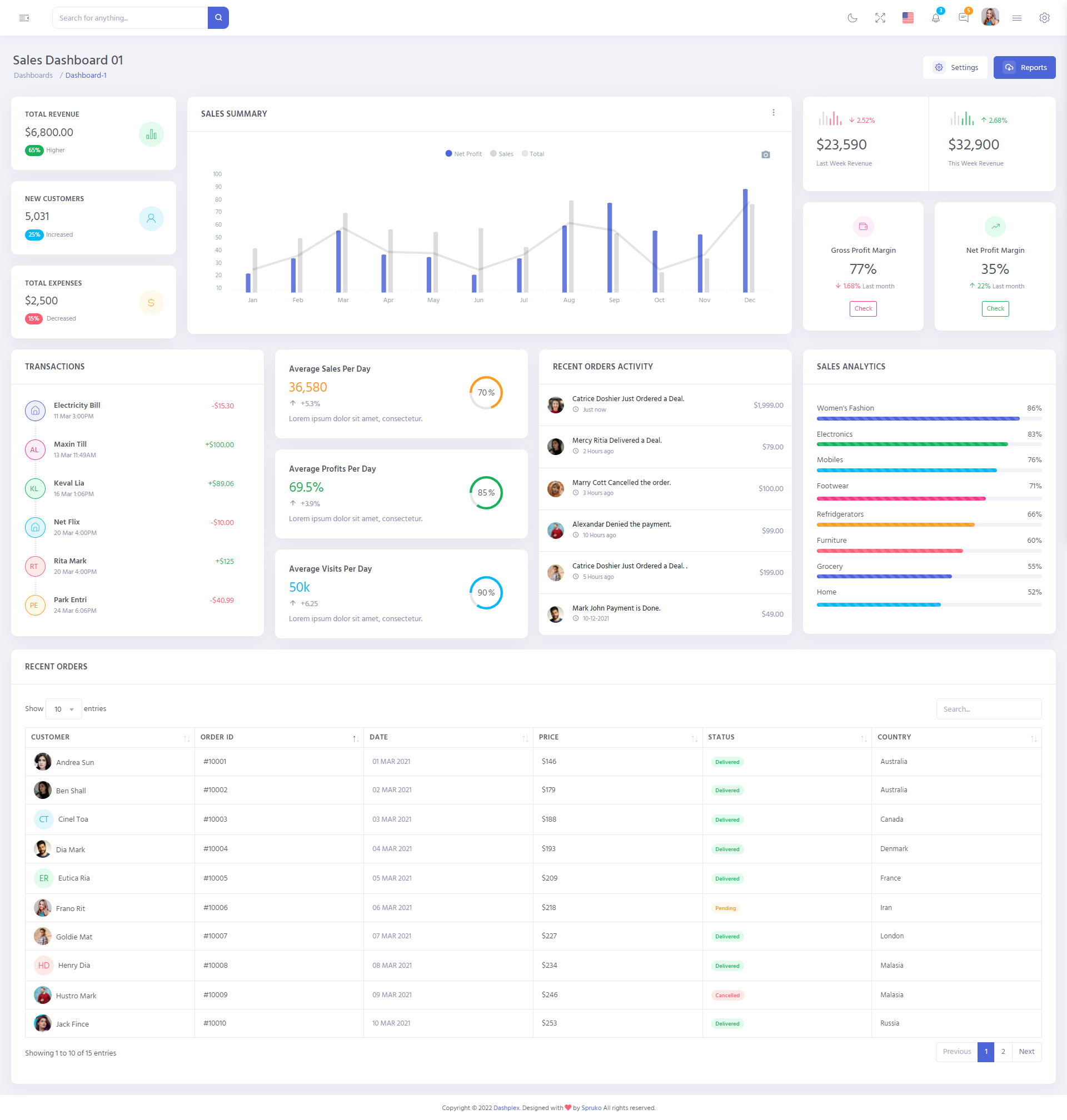
Task: Click the header settings gear icon
Action: (1044, 18)
